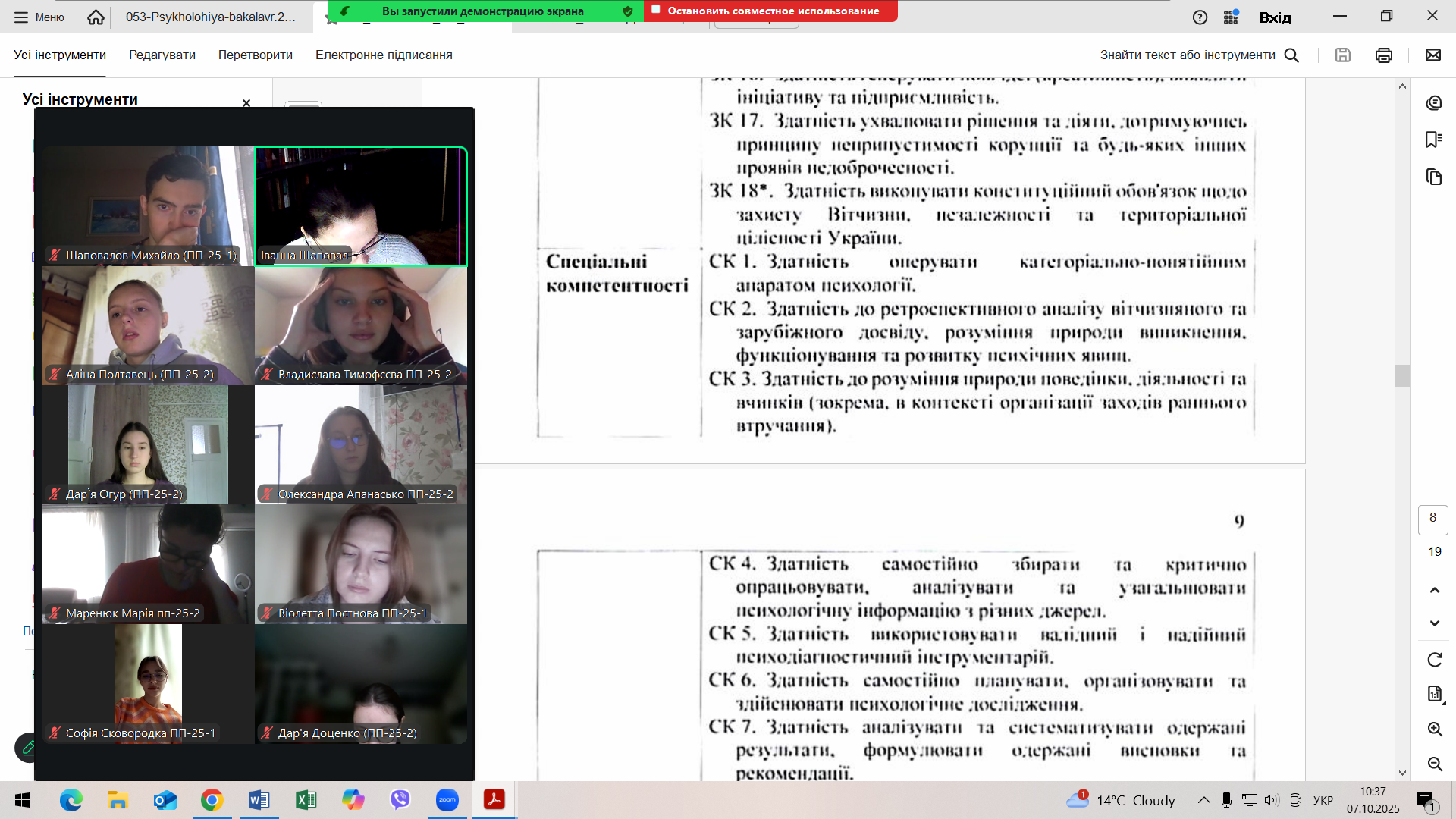Zoom in on the PDF page
The width and height of the screenshot is (1456, 819).
click(x=1435, y=730)
